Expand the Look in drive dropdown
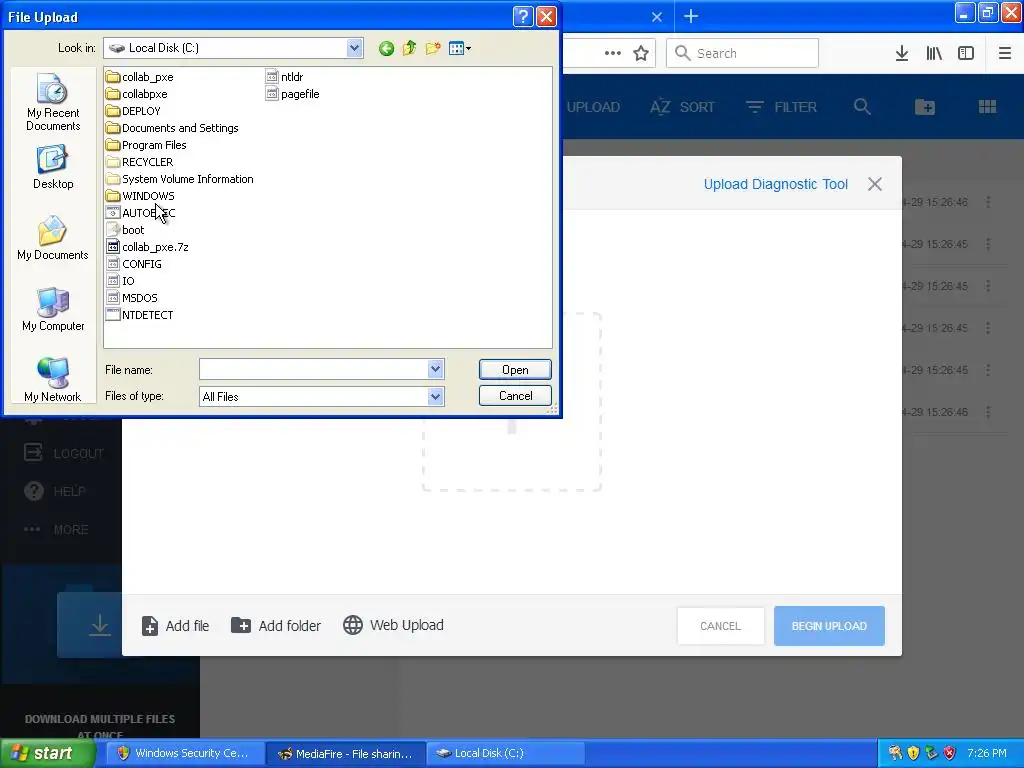 pos(355,48)
